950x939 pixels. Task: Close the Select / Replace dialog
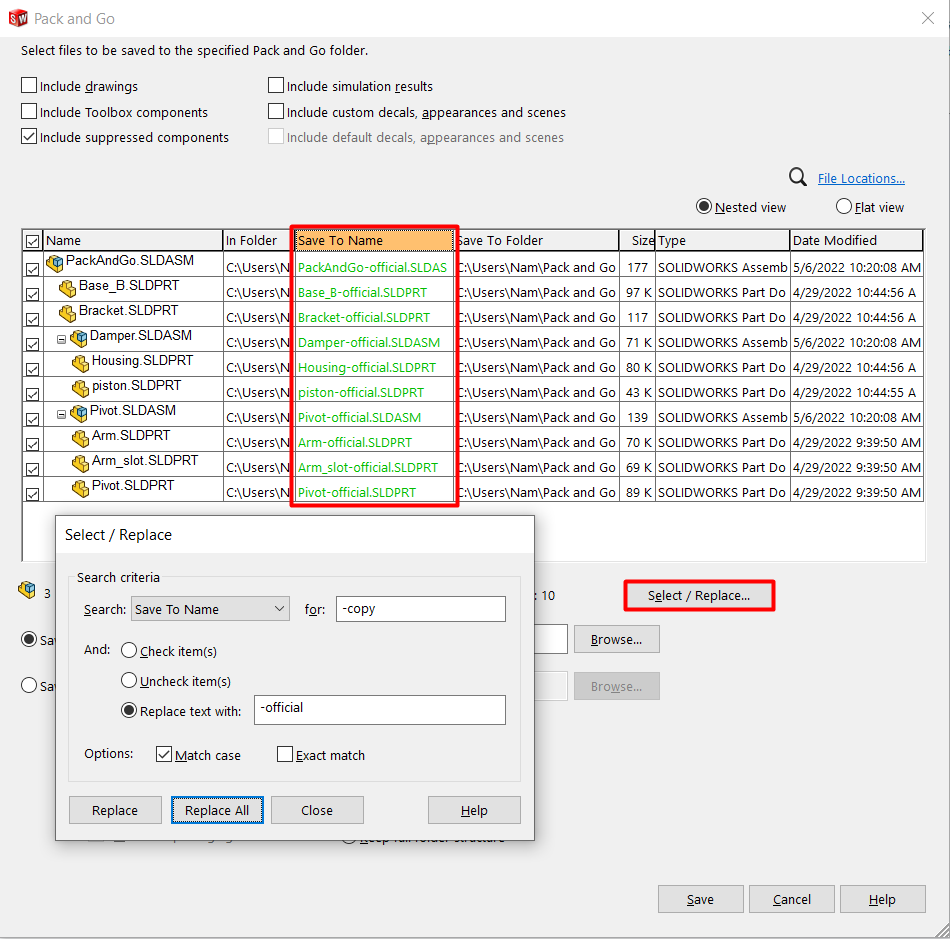click(317, 810)
